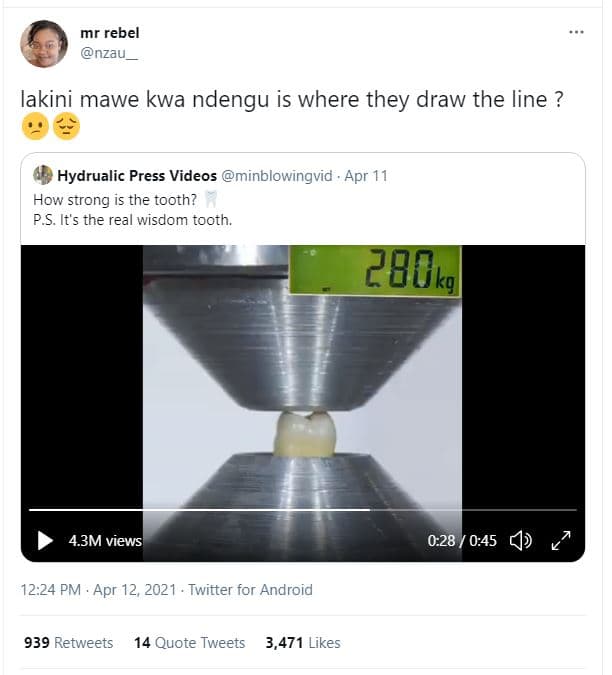Screen dimensions: 612x675
Task: Click mr rebel's profile avatar
Action: (44, 44)
